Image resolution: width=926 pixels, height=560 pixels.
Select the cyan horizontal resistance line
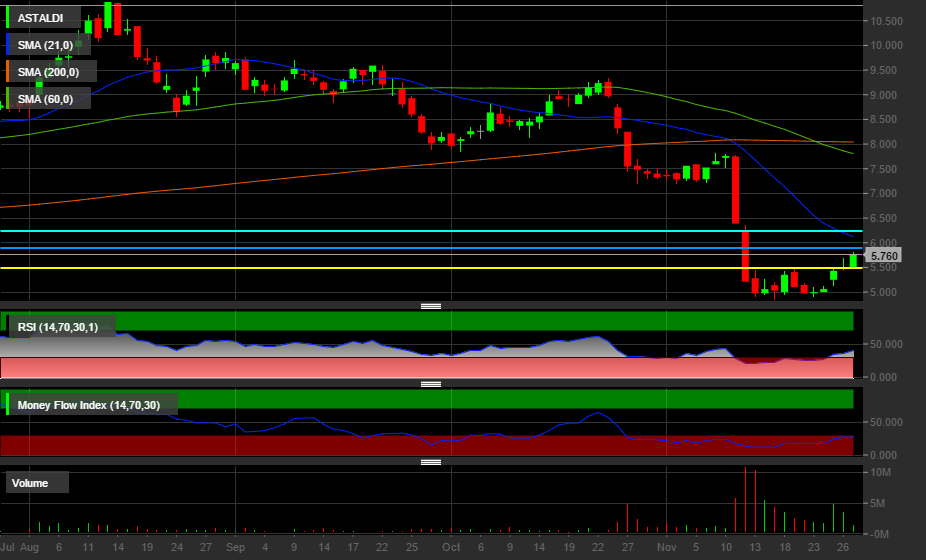pos(400,231)
